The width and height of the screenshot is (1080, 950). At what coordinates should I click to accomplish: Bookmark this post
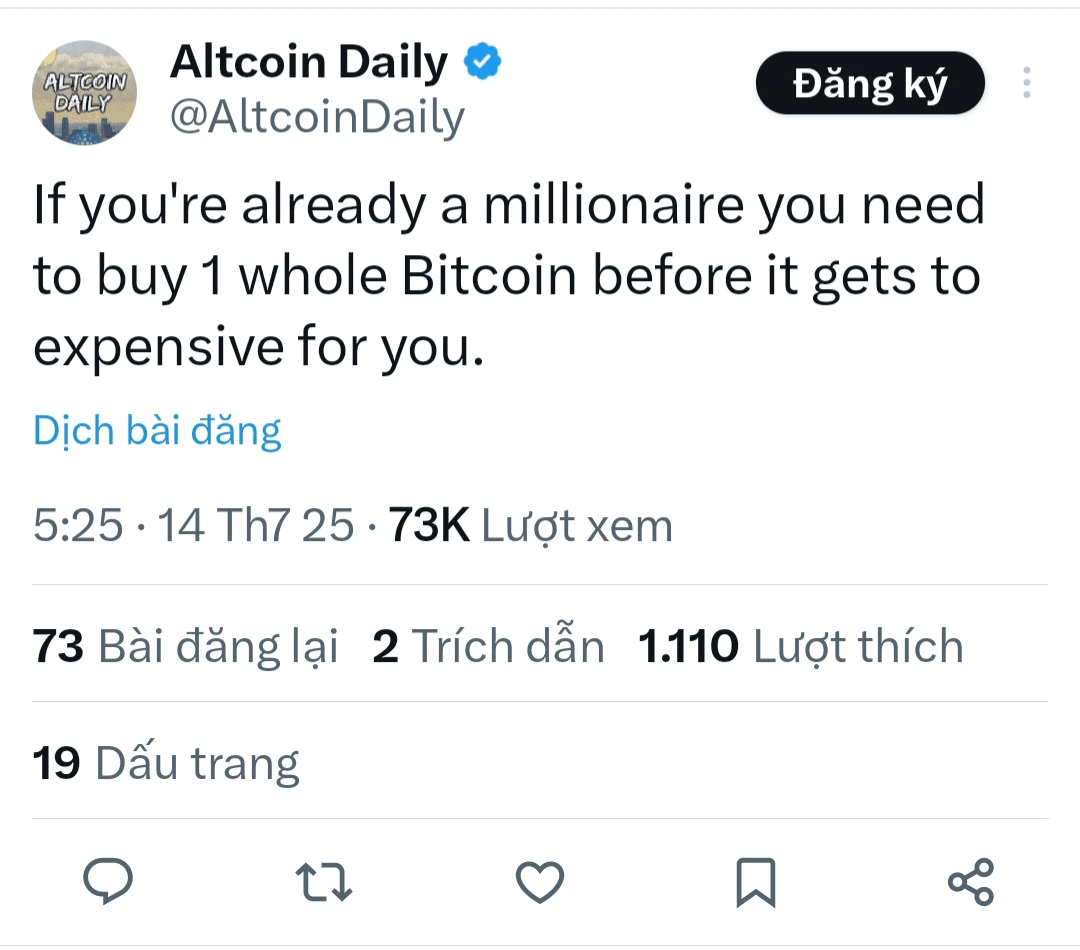756,882
